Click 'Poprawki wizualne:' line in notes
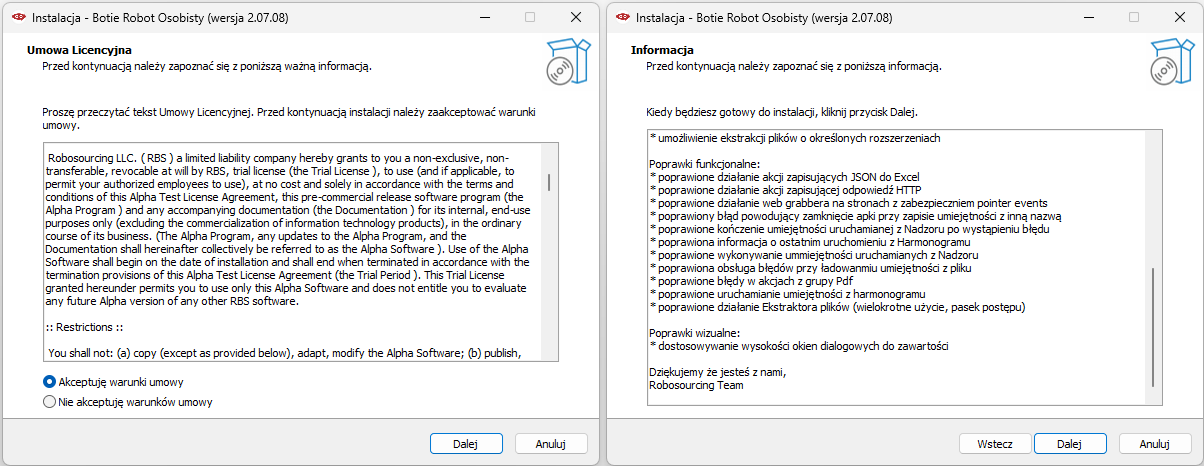 [x=694, y=333]
